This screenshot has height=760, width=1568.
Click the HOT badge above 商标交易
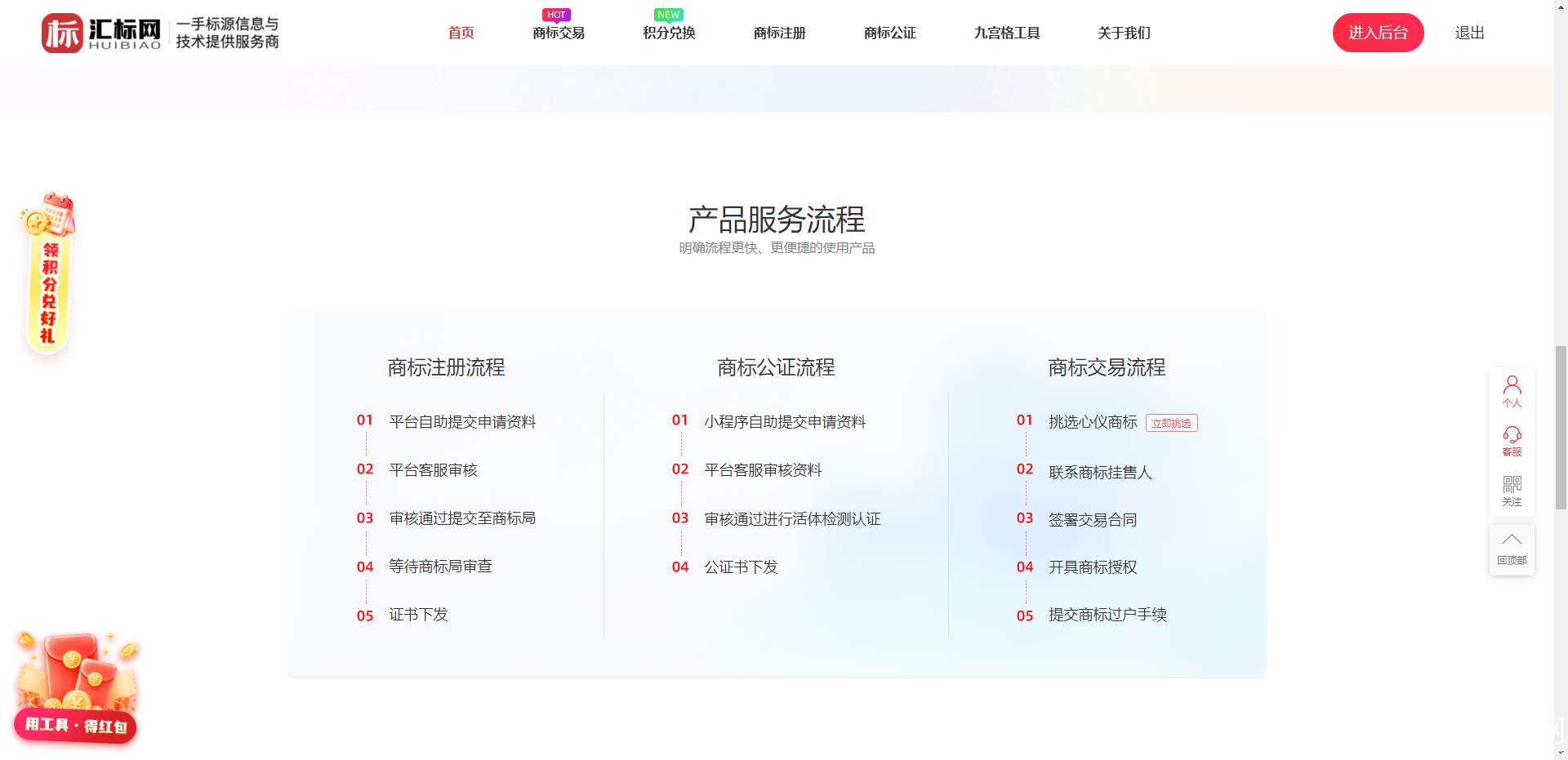pyautogui.click(x=556, y=15)
